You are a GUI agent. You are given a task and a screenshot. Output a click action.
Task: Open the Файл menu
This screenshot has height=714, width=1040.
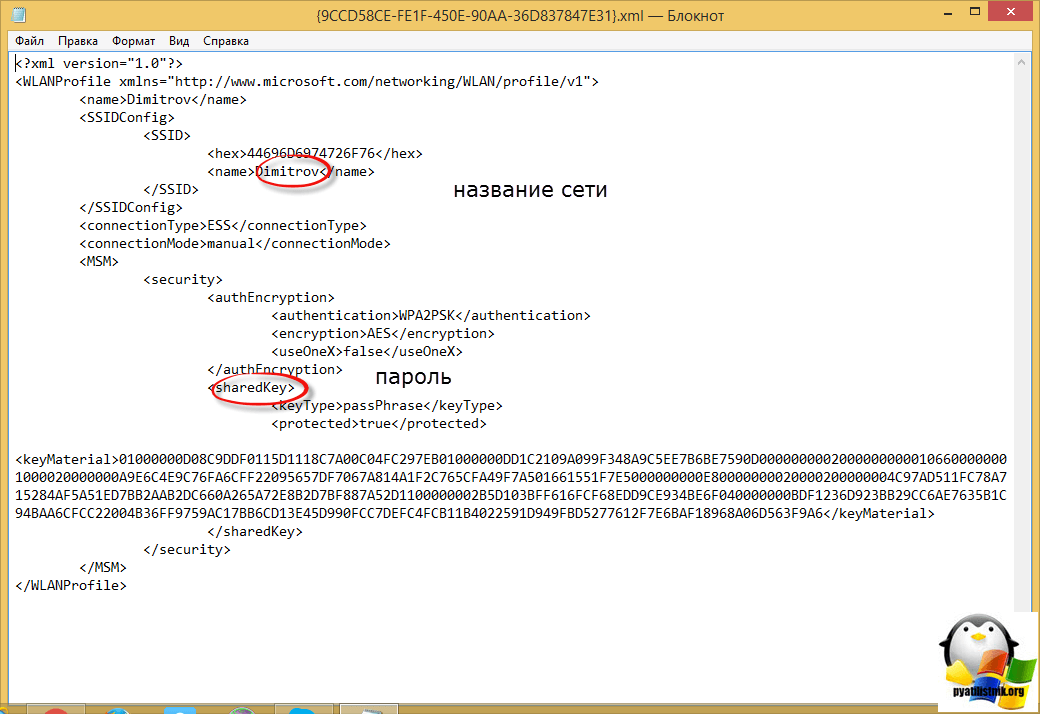click(30, 41)
